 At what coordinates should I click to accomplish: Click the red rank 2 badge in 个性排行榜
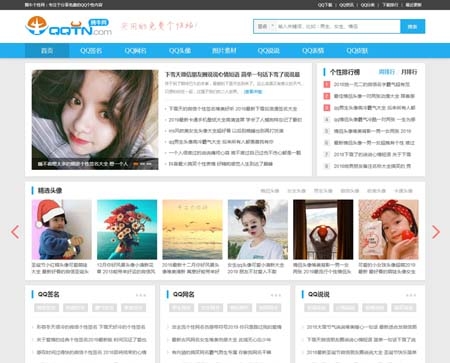tap(327, 96)
